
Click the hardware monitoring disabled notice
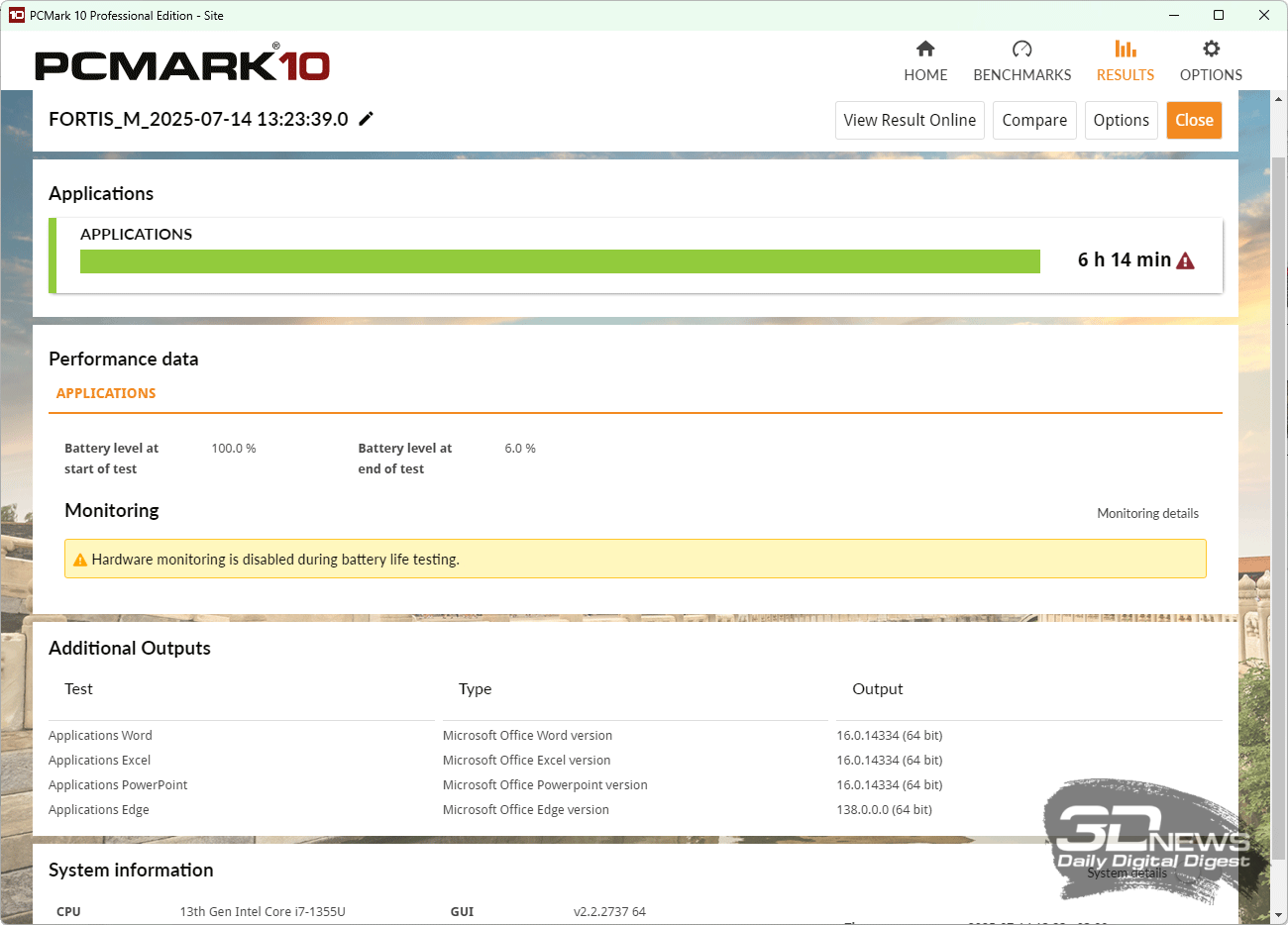click(x=635, y=559)
